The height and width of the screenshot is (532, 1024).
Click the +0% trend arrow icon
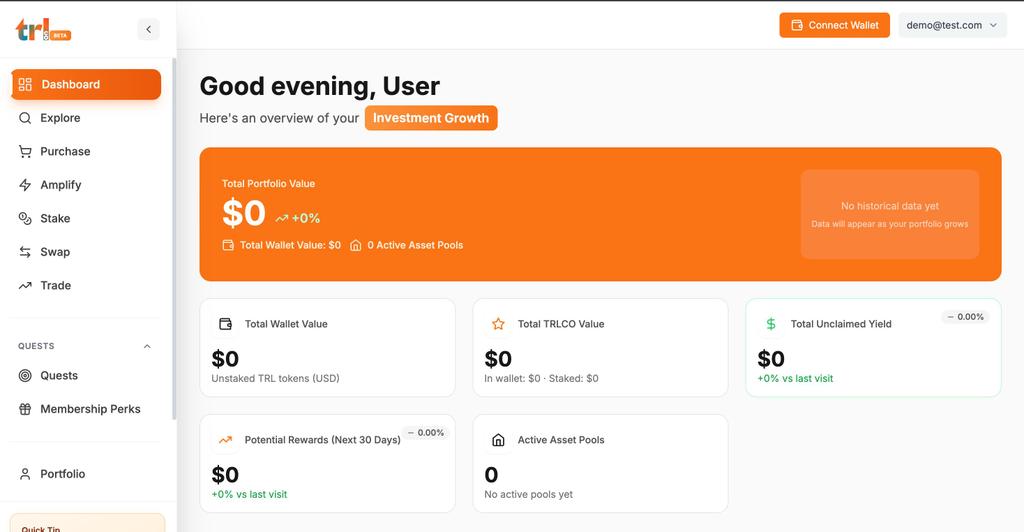[x=281, y=219]
